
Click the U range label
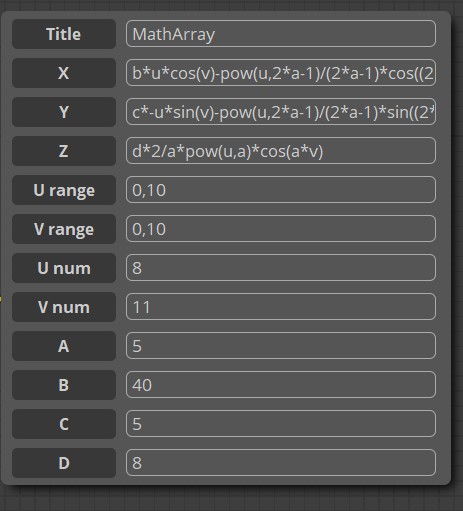pos(64,190)
